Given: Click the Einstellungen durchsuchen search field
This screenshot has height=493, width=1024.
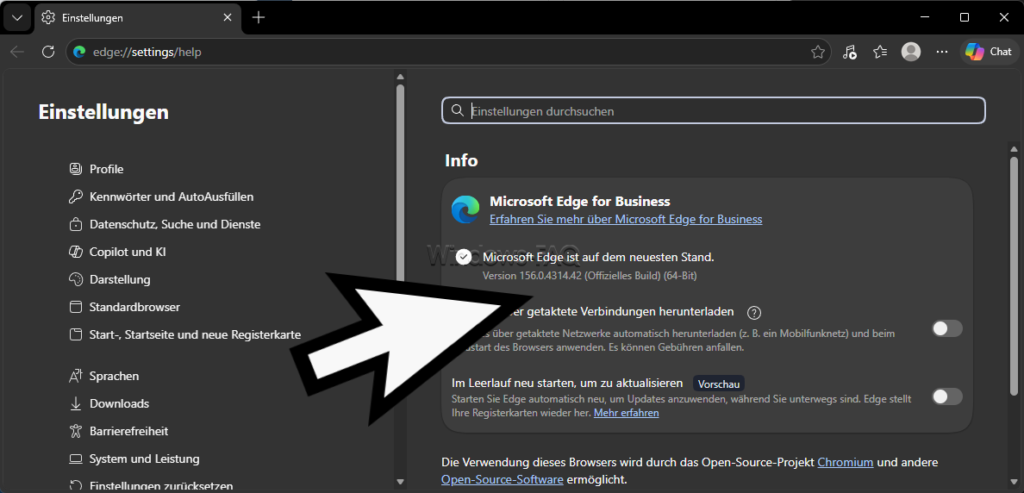Looking at the screenshot, I should [x=713, y=111].
